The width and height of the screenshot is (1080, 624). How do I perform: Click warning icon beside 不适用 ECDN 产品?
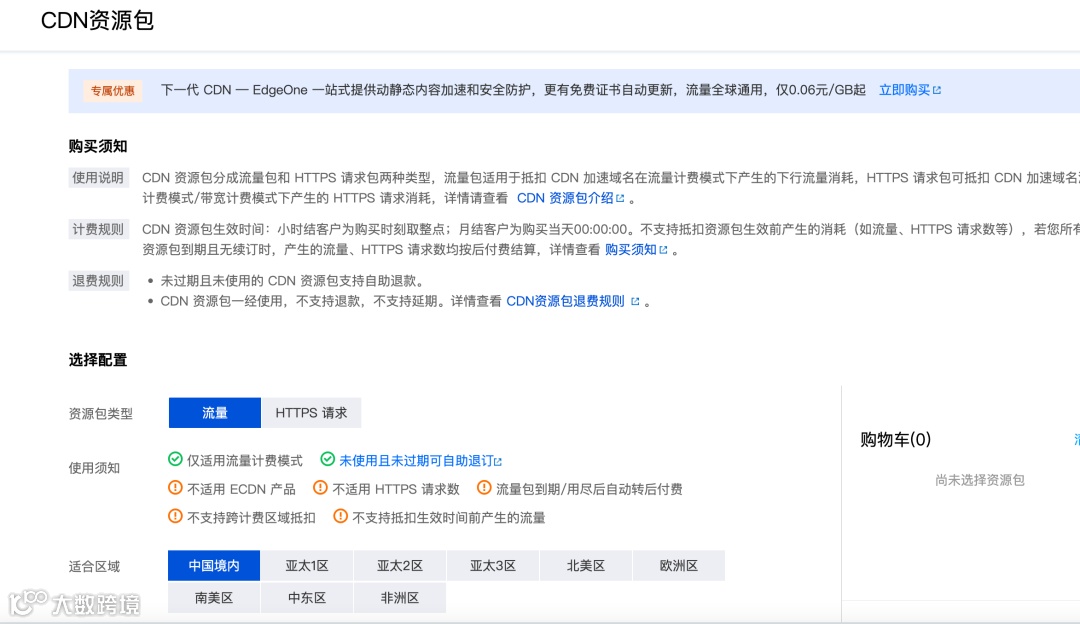(x=176, y=488)
